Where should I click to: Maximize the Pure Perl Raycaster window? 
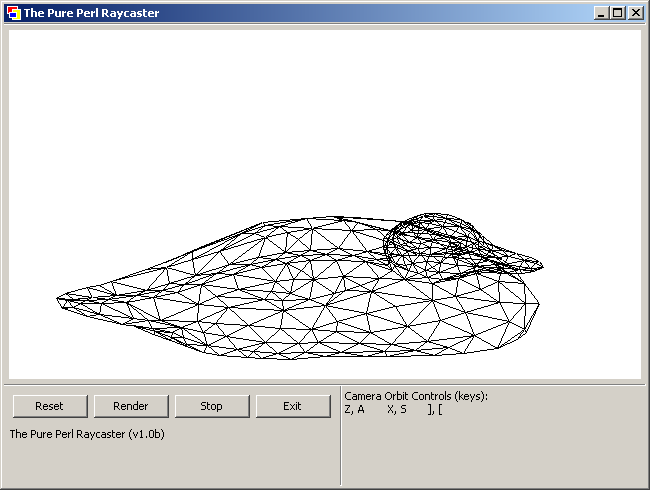[617, 13]
